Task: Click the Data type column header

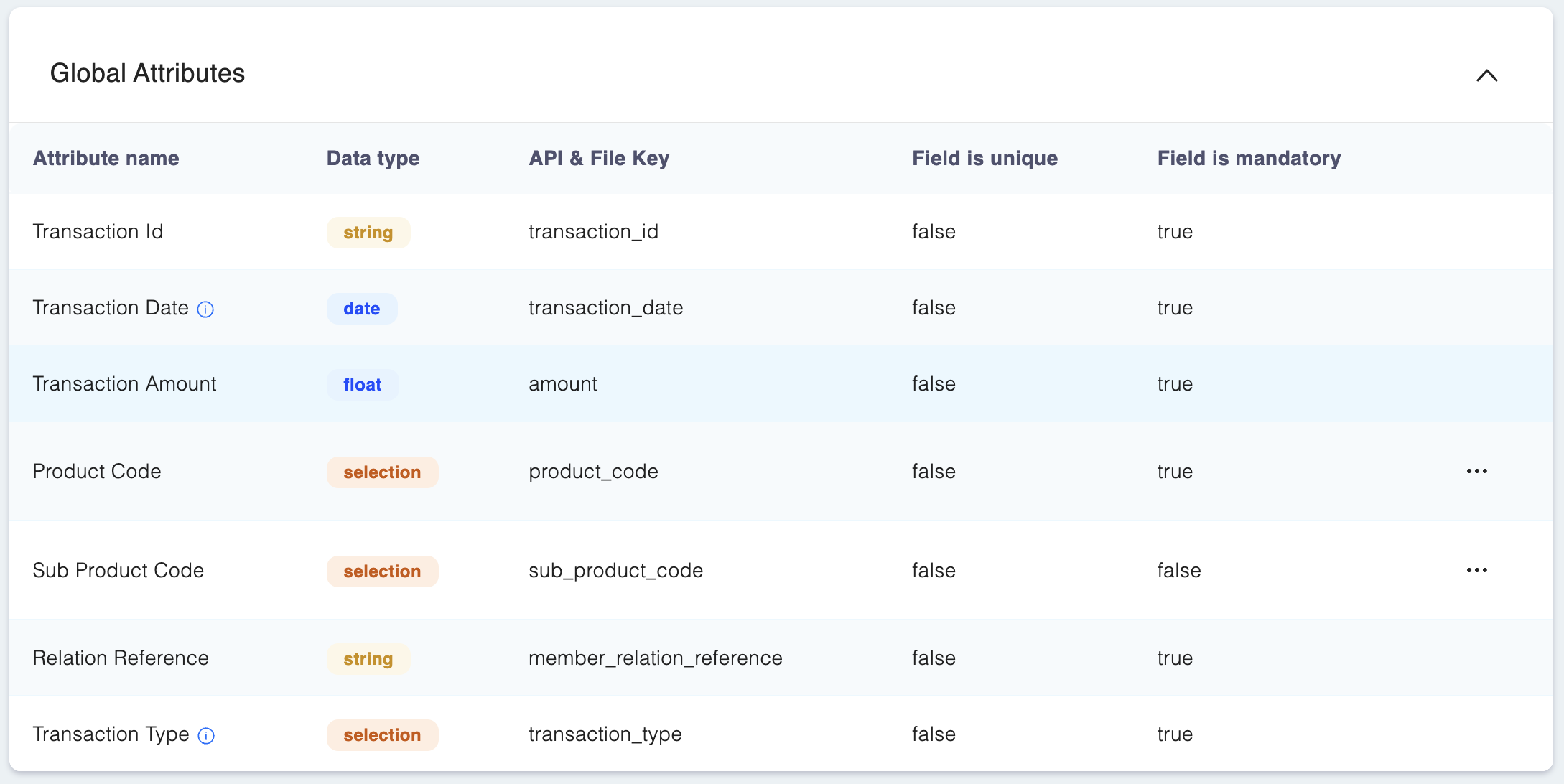Action: (x=373, y=158)
